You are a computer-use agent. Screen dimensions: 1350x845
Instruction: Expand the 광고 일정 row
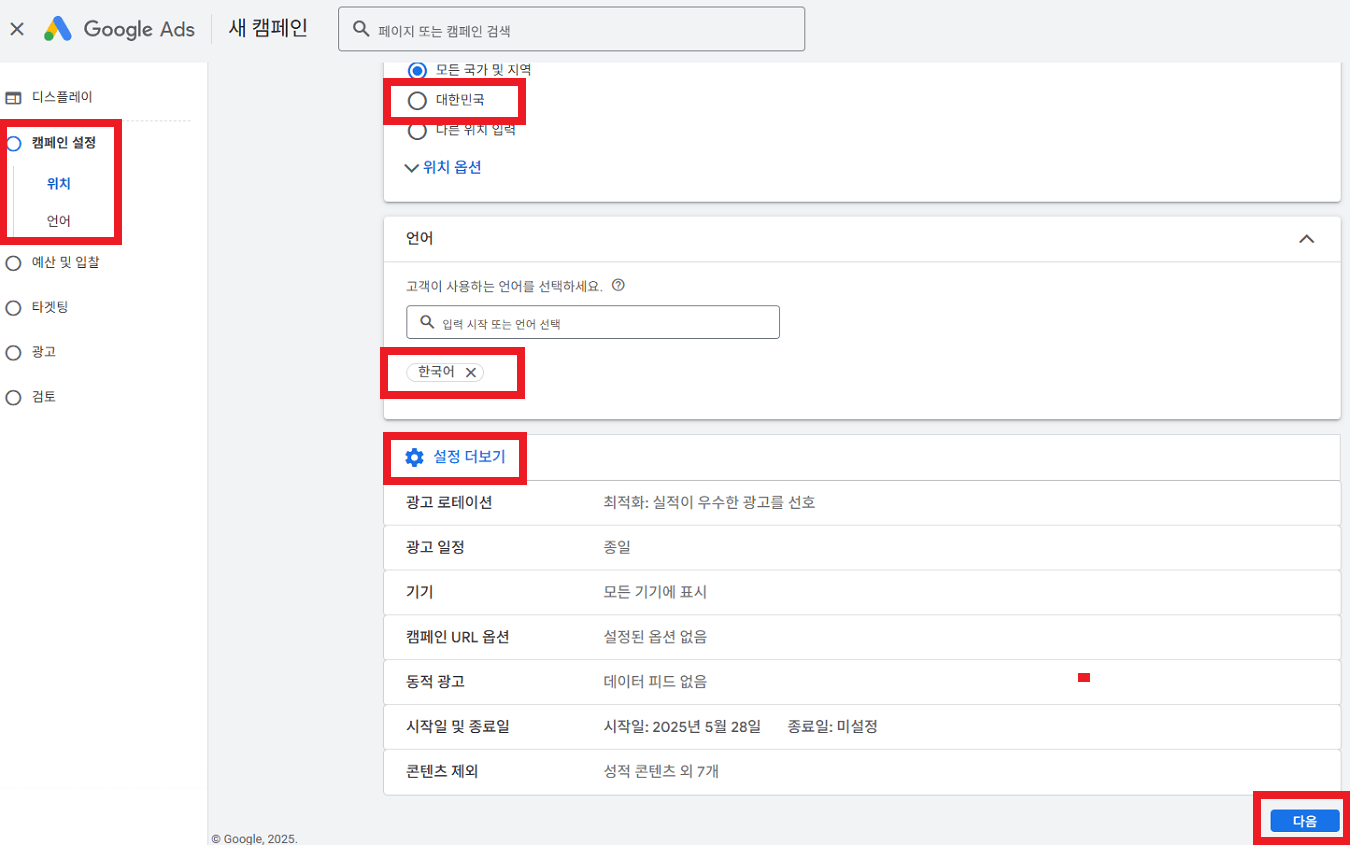click(862, 548)
